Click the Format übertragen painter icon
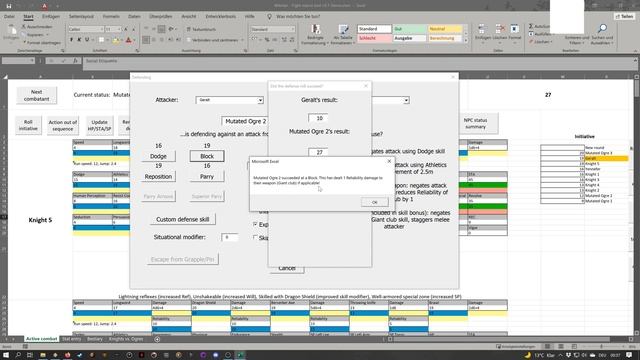The height and width of the screenshot is (360, 640). point(41,42)
